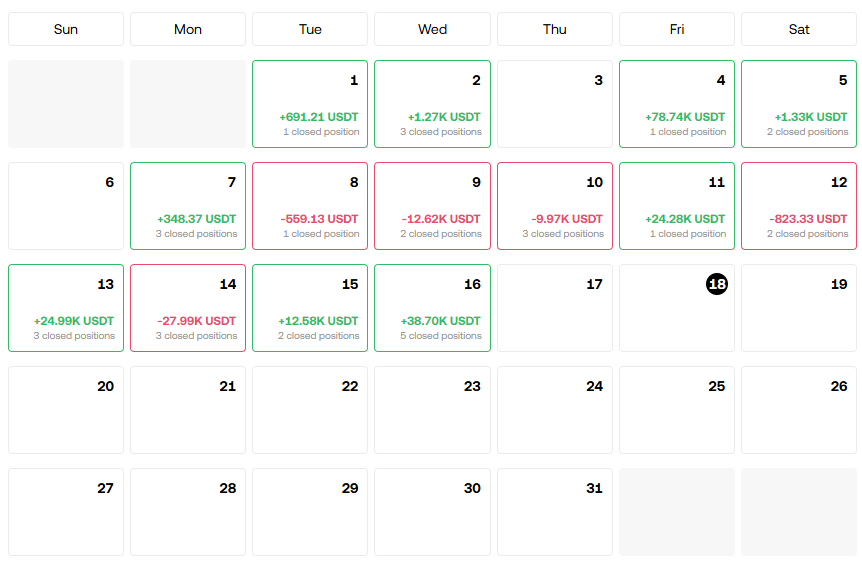Viewport: 862px width, 566px height.
Task: Click the +24.99K USDT profit on day 13
Action: 74,321
